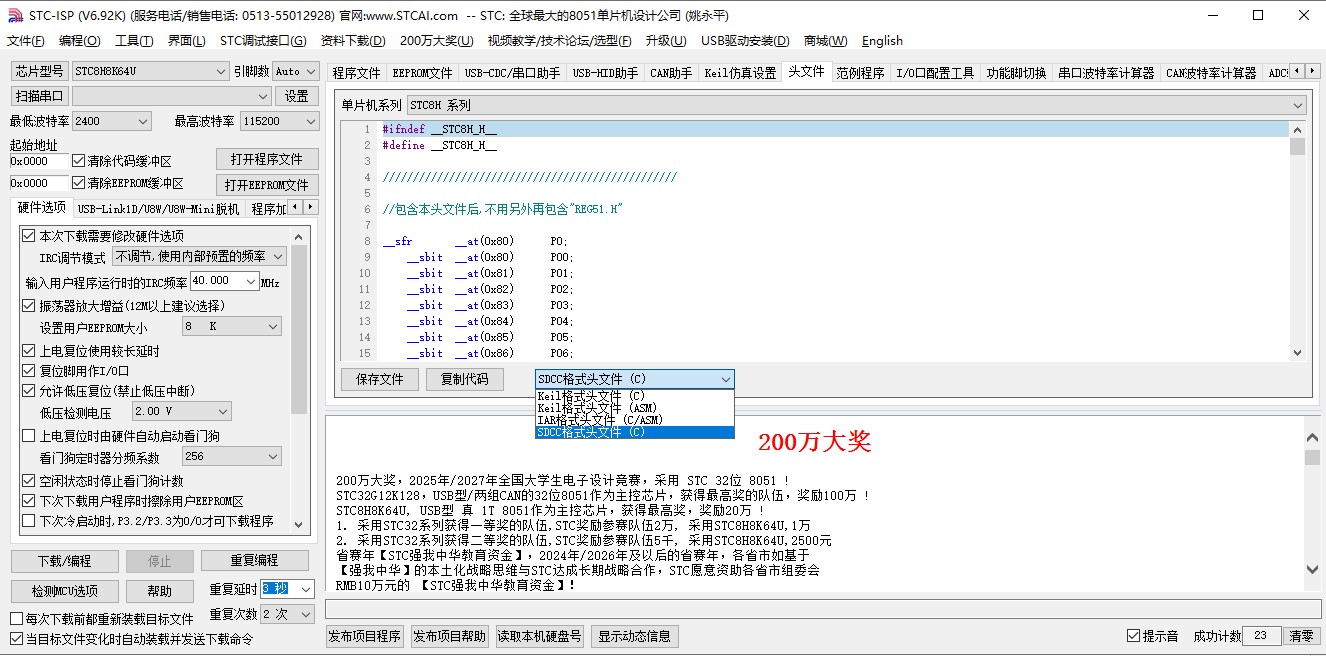Click the 设置 port button
1326x656 pixels.
tap(297, 96)
